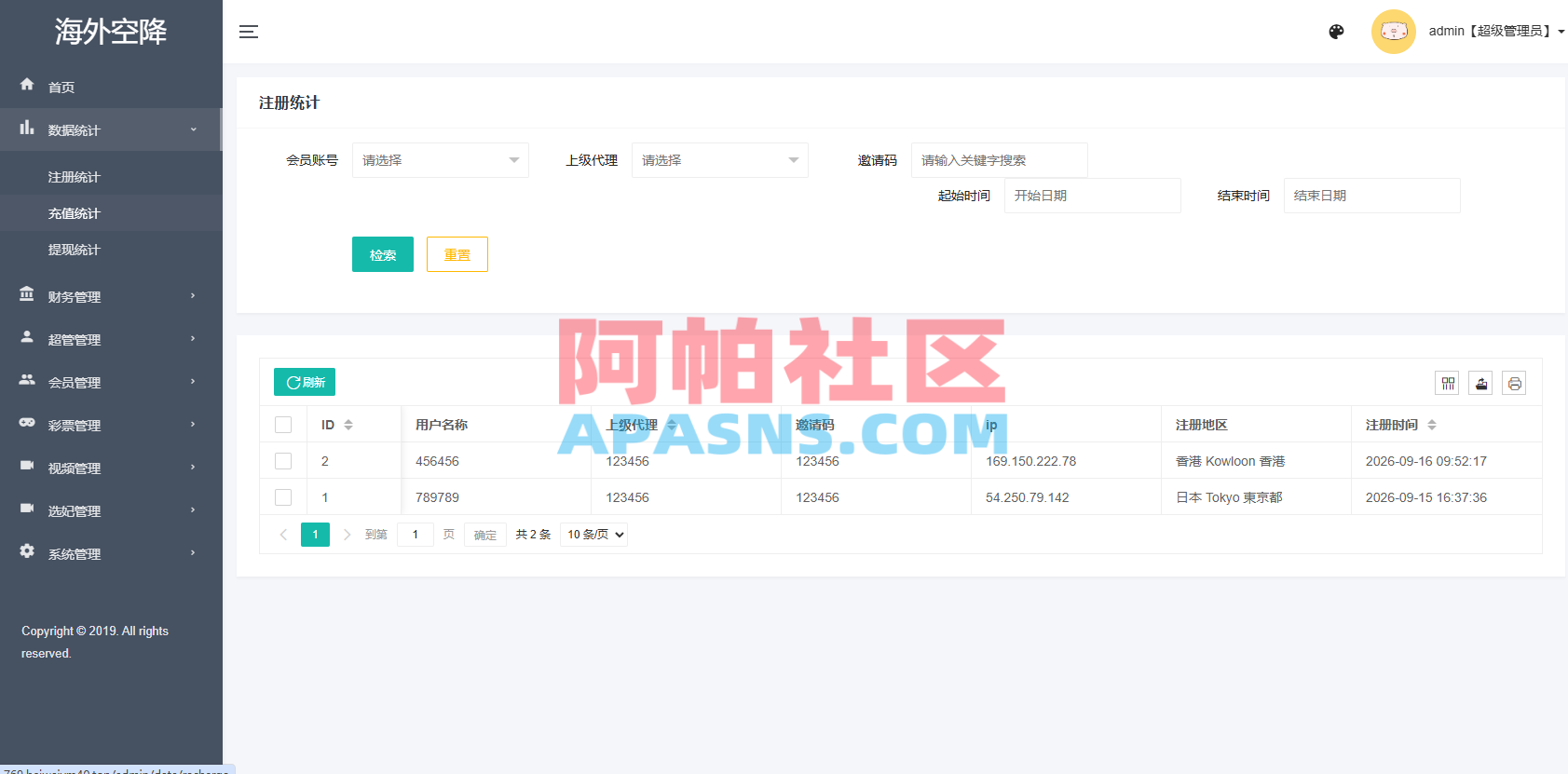Click the 邀请码 keyword input field
Image resolution: width=1568 pixels, height=774 pixels.
[1000, 160]
